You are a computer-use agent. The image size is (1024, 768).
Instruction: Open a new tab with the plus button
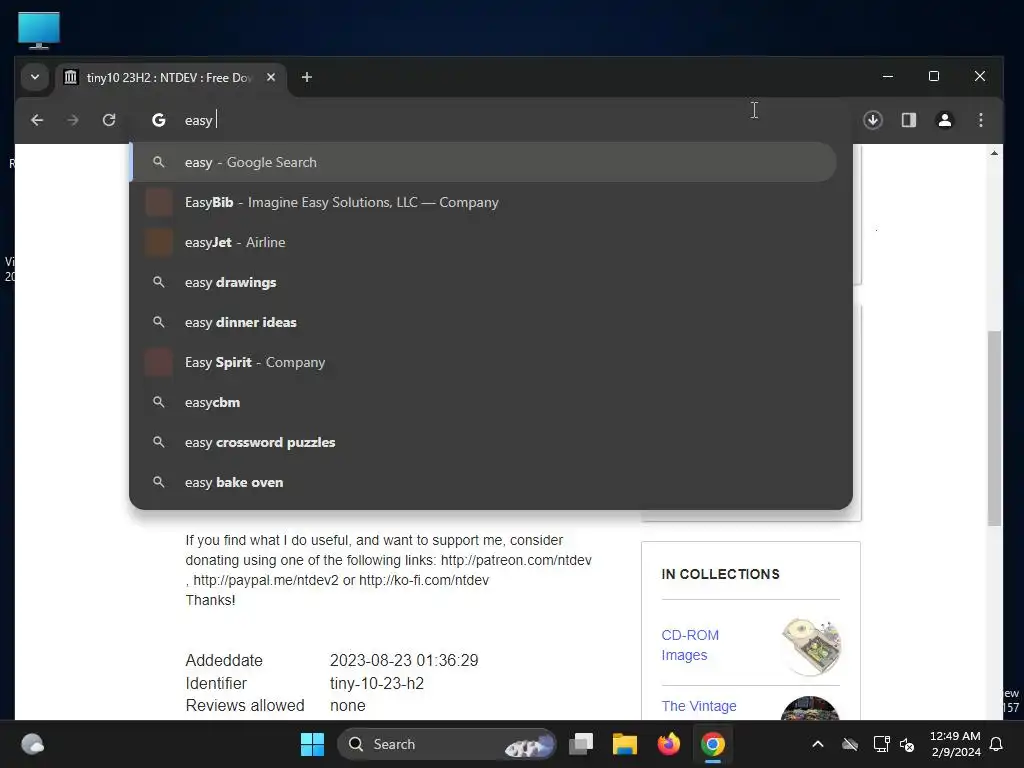point(306,78)
